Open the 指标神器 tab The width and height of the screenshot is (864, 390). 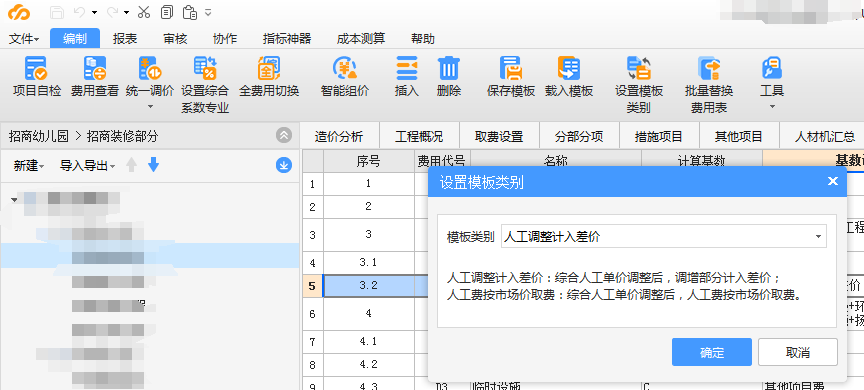coord(287,39)
